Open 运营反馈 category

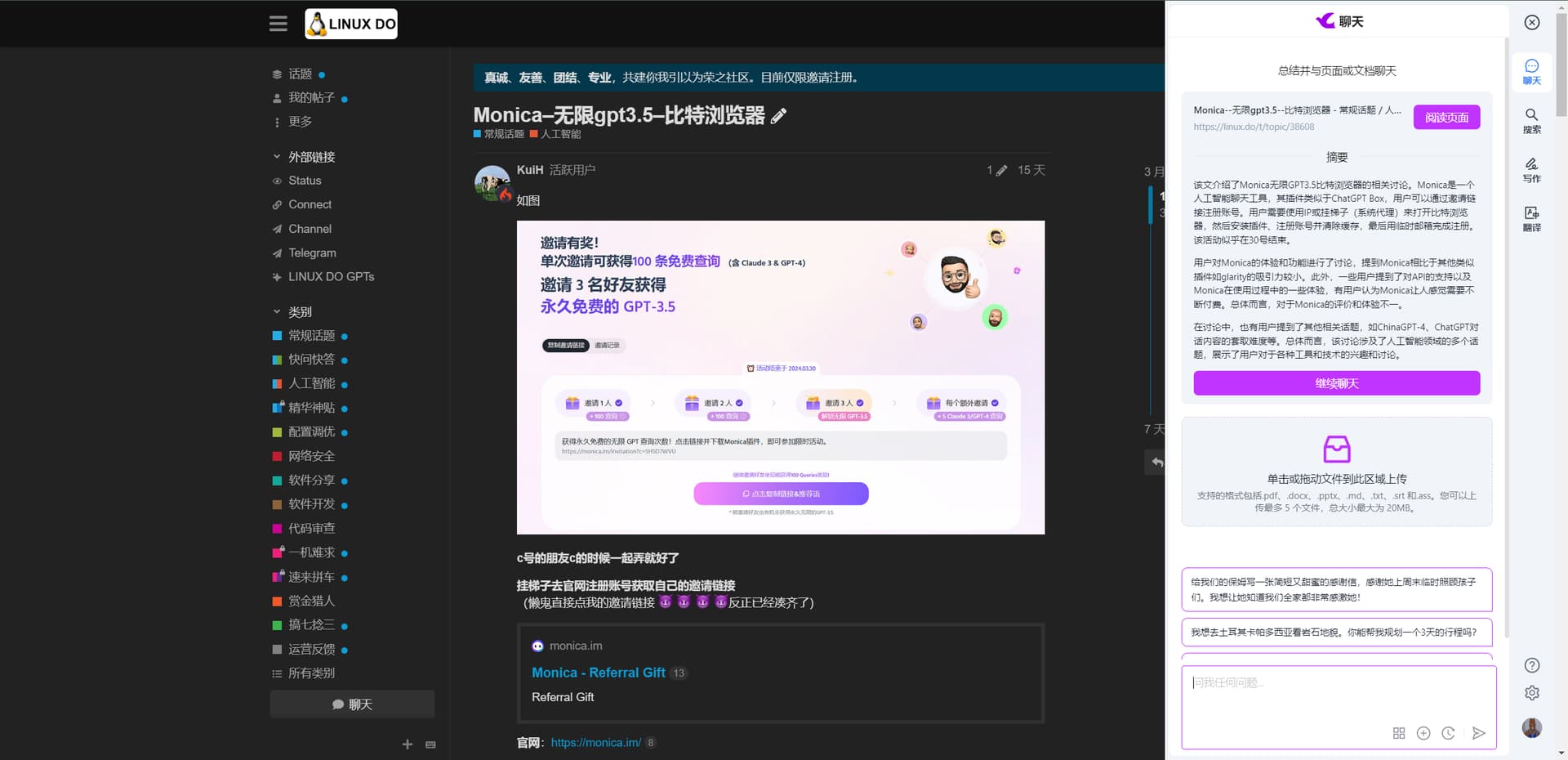[310, 649]
